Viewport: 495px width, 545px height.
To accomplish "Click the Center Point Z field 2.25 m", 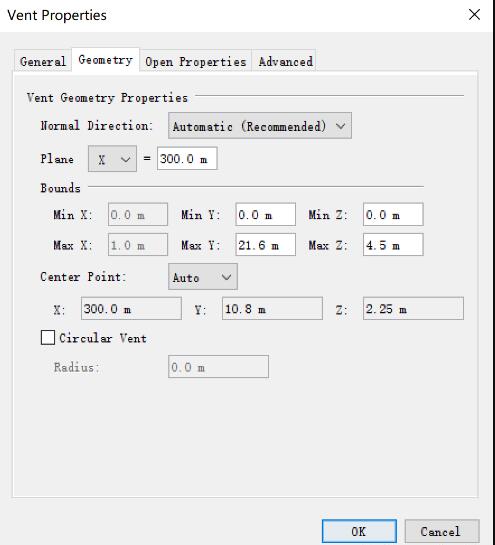I will pyautogui.click(x=413, y=308).
